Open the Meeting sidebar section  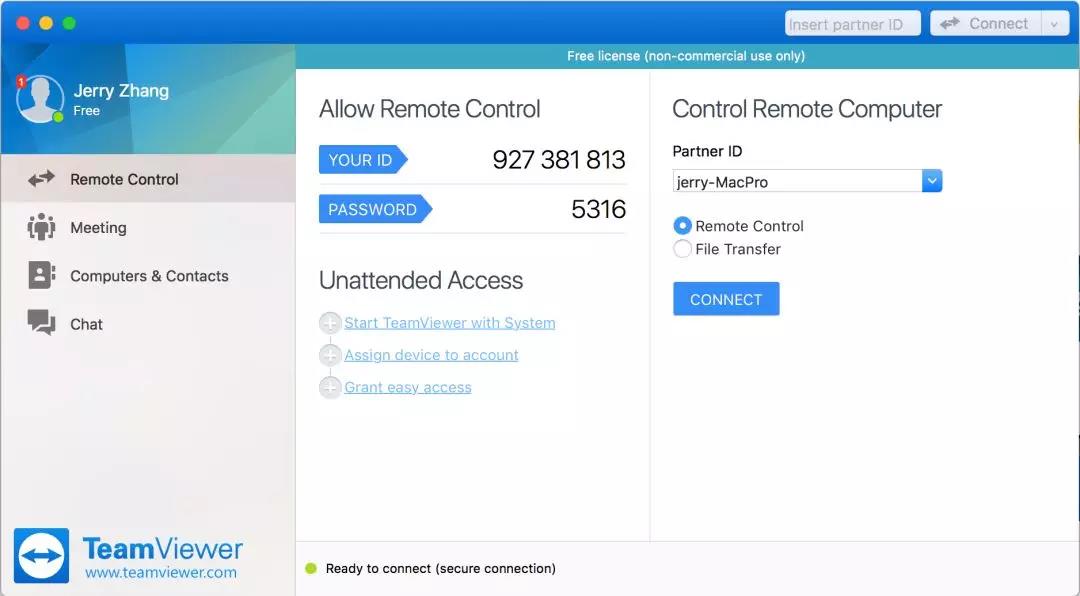point(148,227)
